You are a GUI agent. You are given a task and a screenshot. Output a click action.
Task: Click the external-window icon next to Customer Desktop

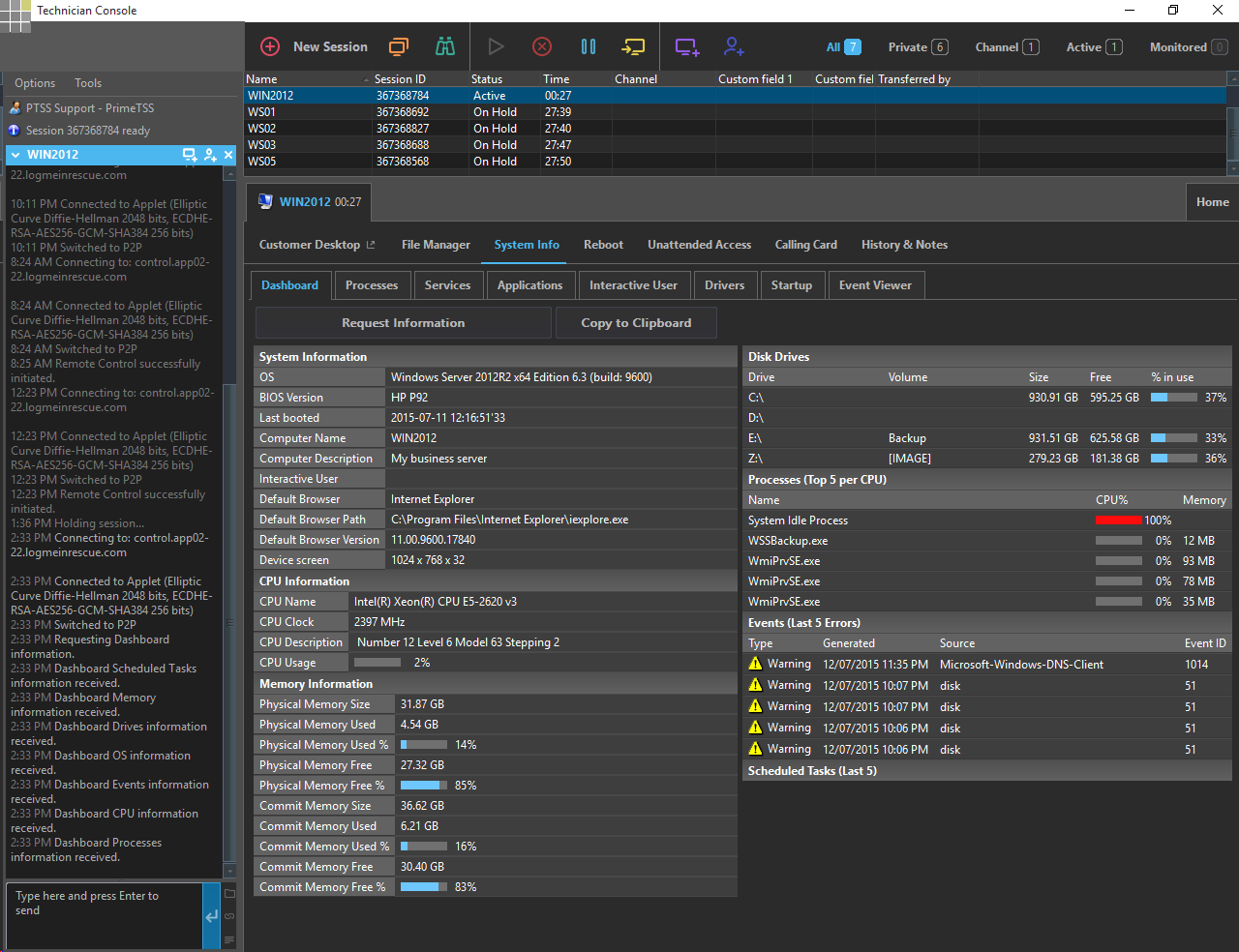(x=371, y=245)
